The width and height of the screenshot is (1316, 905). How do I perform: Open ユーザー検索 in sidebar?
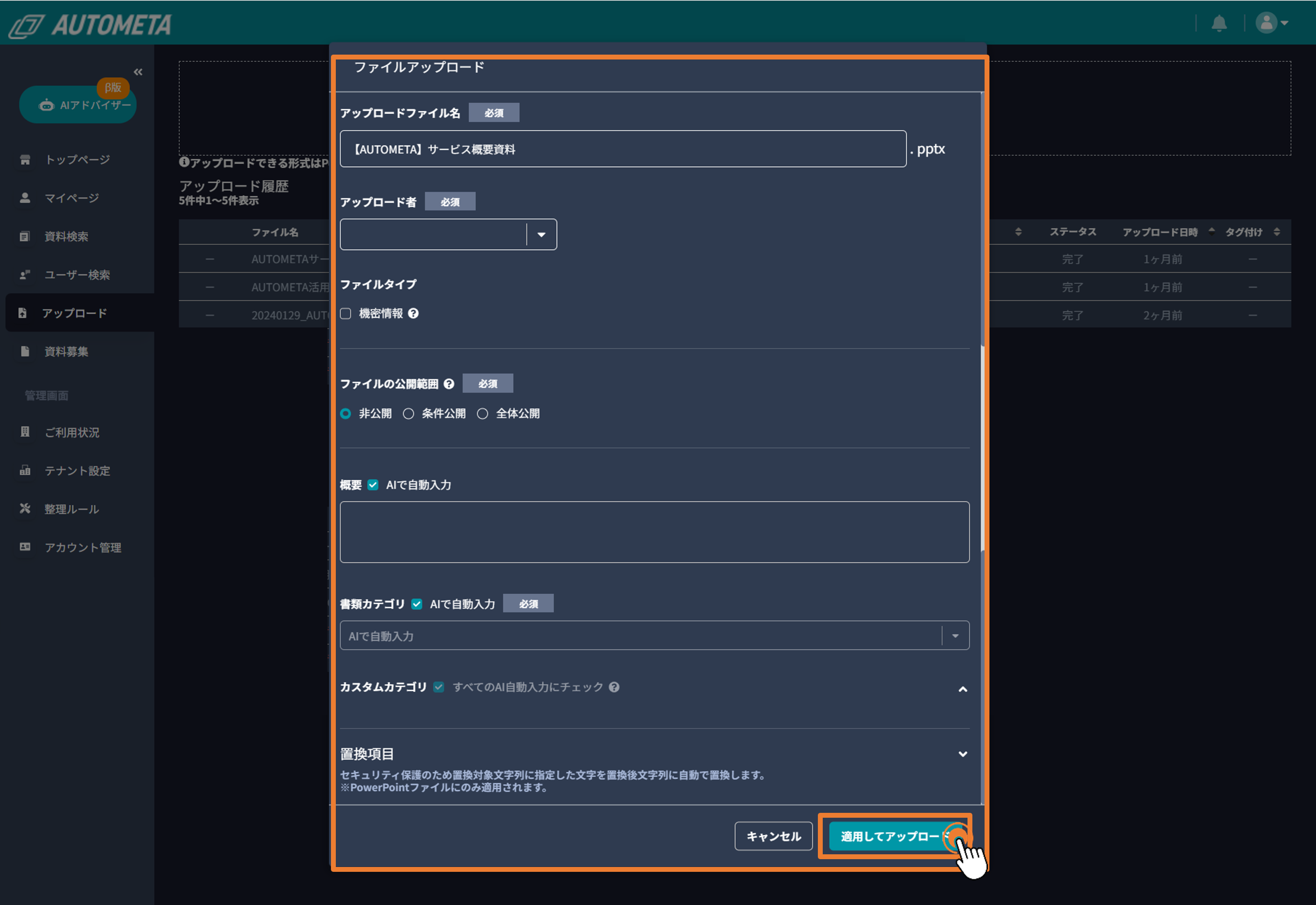77,275
